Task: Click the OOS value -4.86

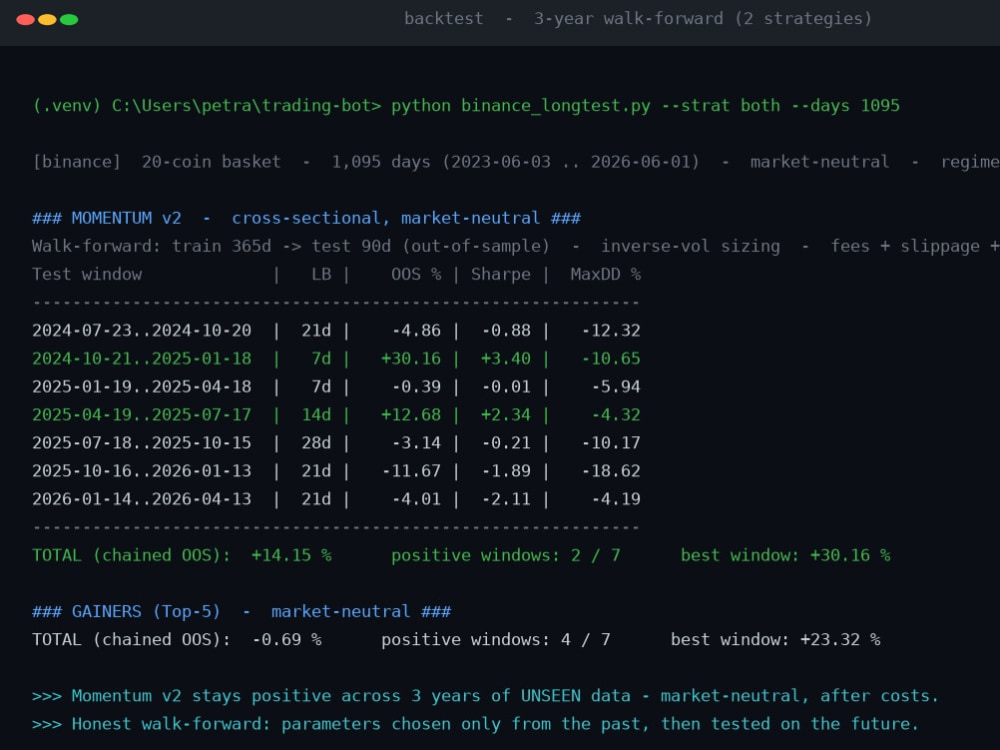Action: coord(416,330)
